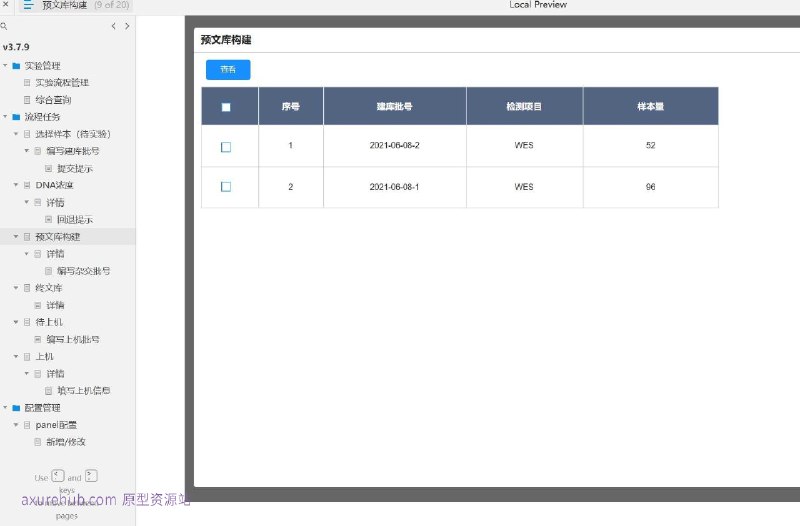800x526 pixels.
Task: Click the 检测项目 column header
Action: [x=524, y=107]
